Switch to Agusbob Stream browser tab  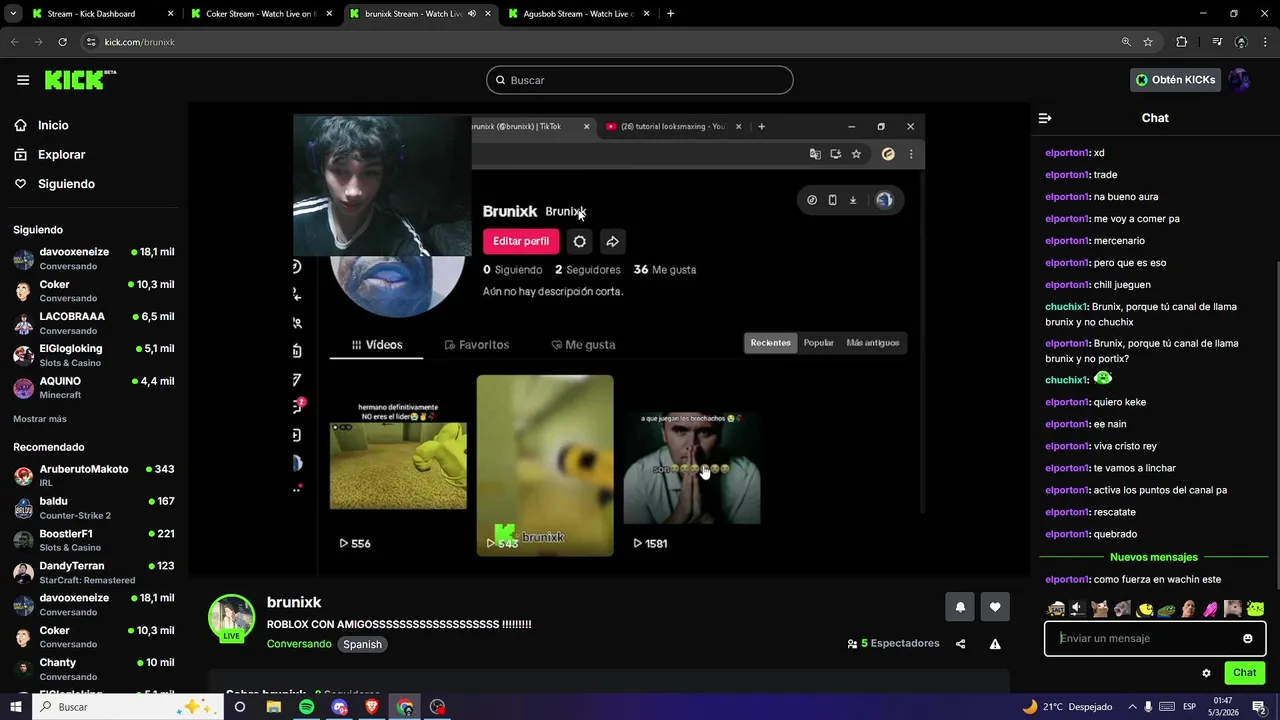coord(579,14)
